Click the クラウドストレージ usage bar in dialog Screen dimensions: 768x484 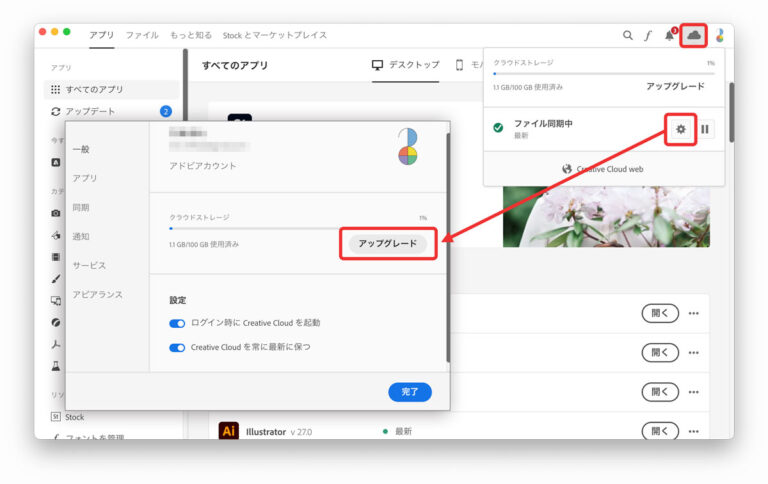point(297,229)
